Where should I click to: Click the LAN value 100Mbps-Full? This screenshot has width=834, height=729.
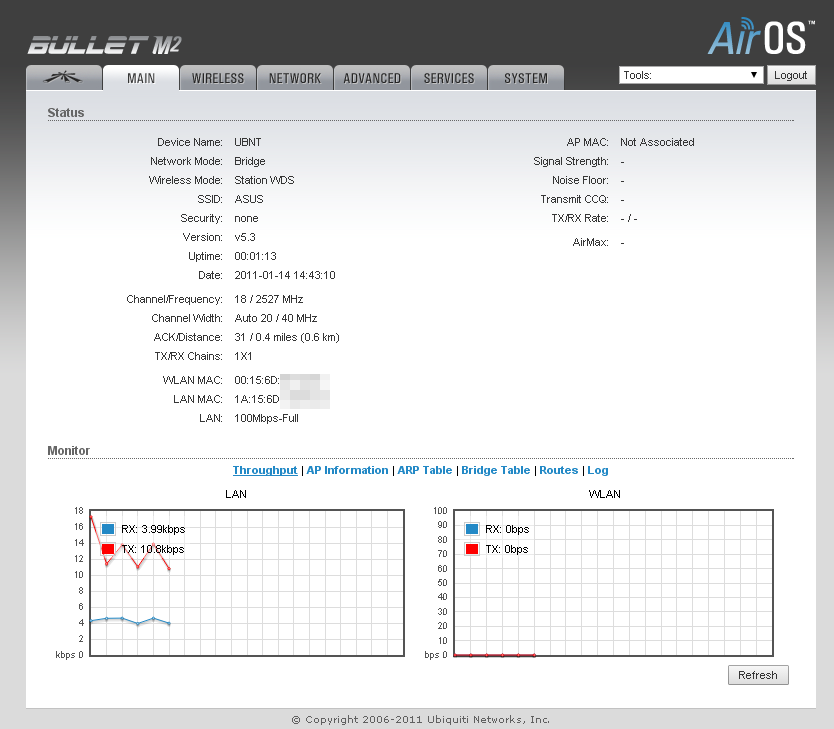[266, 418]
